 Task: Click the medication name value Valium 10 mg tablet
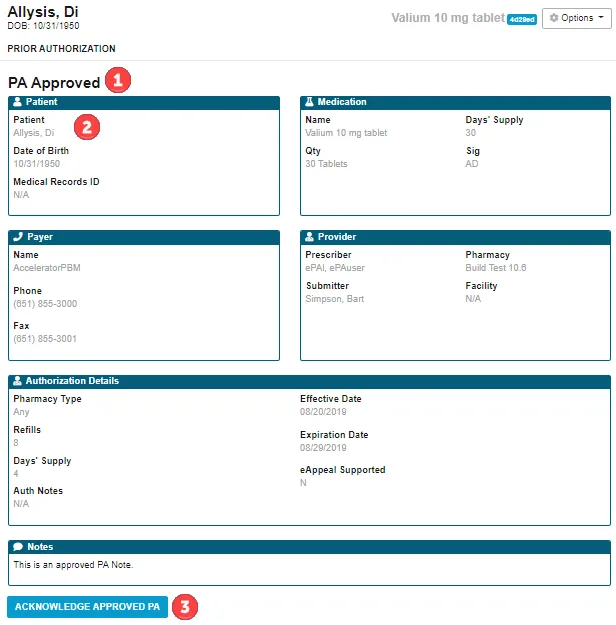(346, 133)
